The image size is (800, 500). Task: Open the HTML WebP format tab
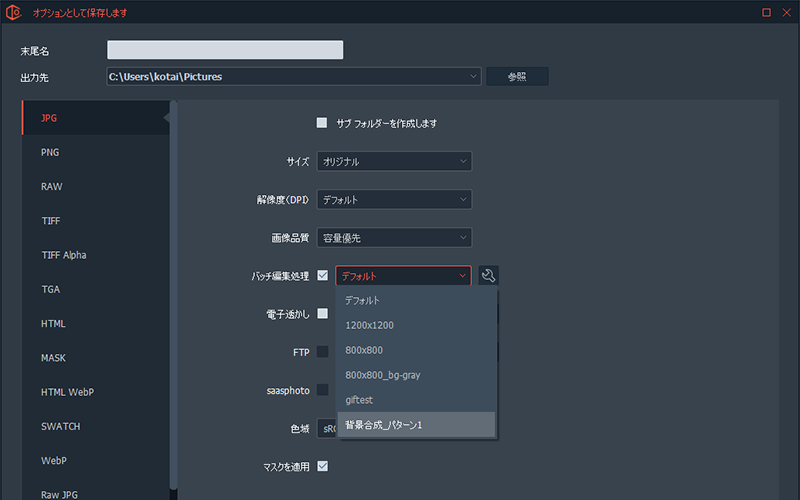[67, 392]
